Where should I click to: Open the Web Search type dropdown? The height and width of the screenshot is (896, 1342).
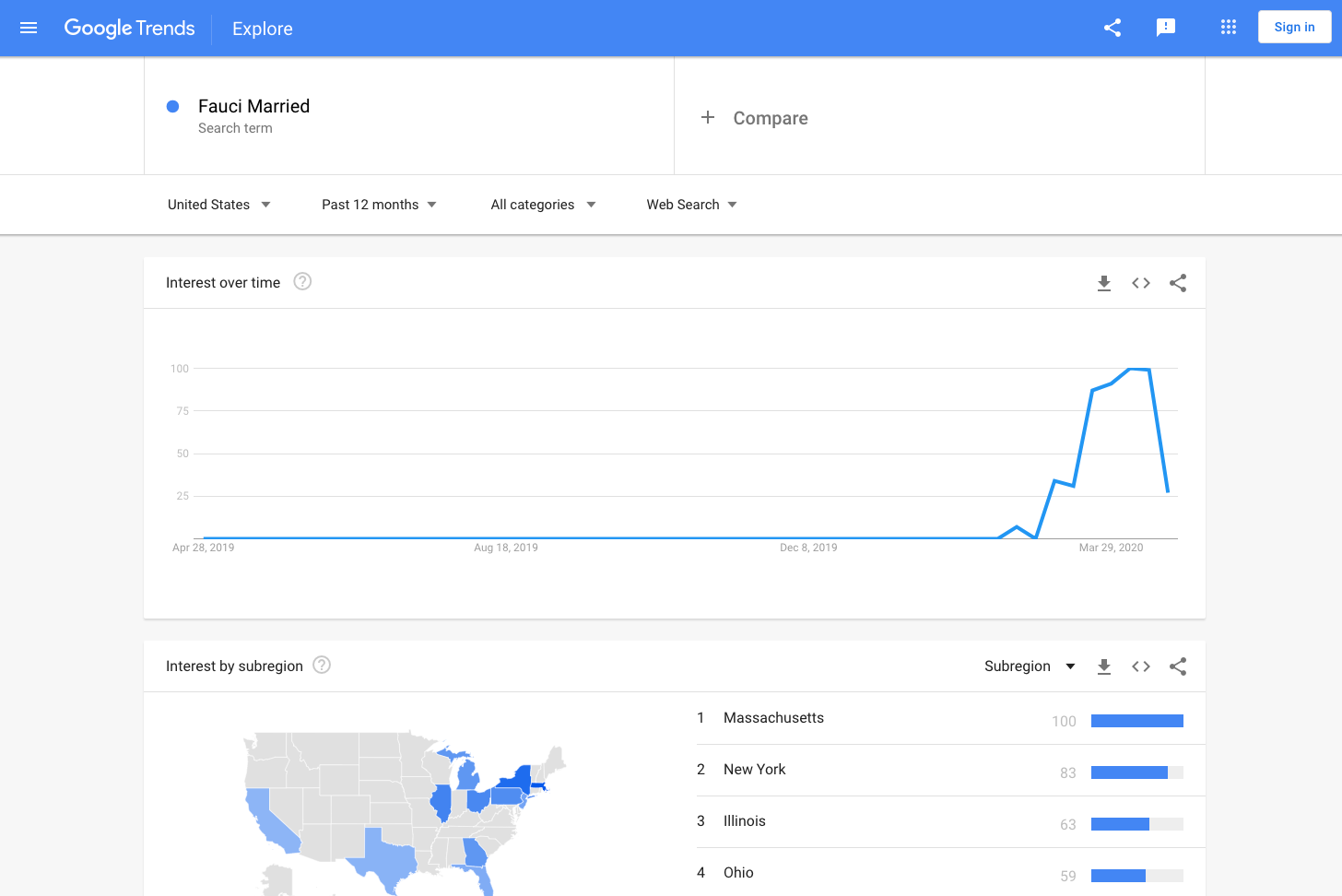(691, 205)
